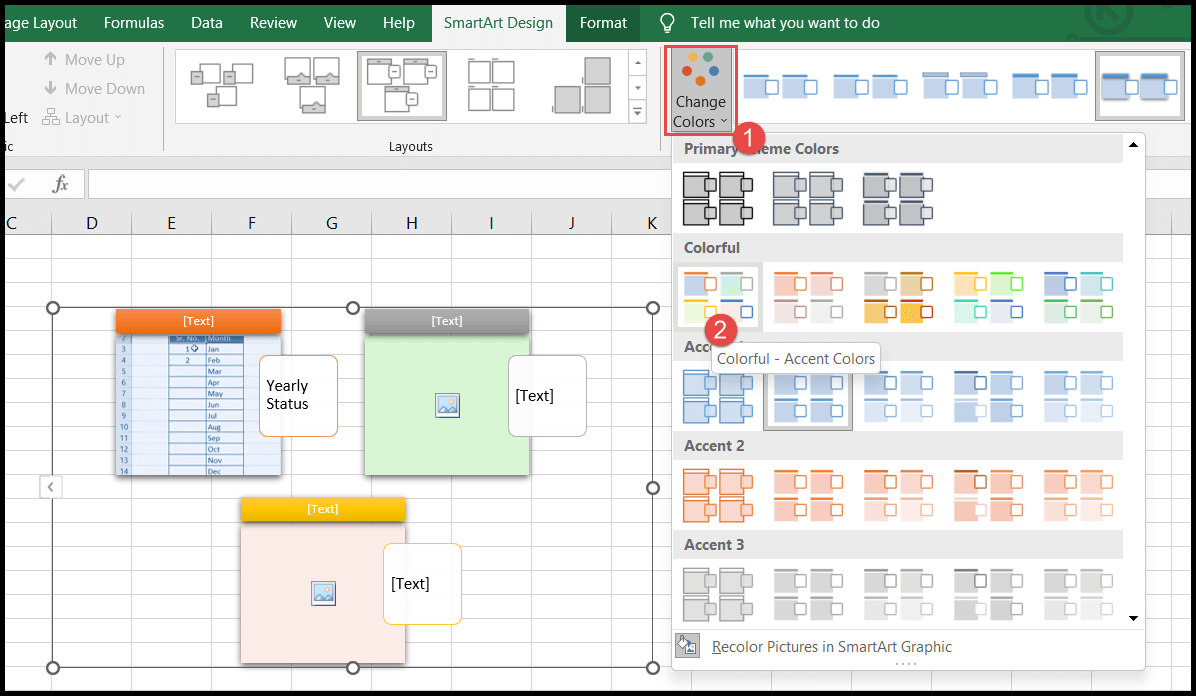Select an Accent 2 color variation
This screenshot has height=696, width=1196.
click(x=718, y=494)
